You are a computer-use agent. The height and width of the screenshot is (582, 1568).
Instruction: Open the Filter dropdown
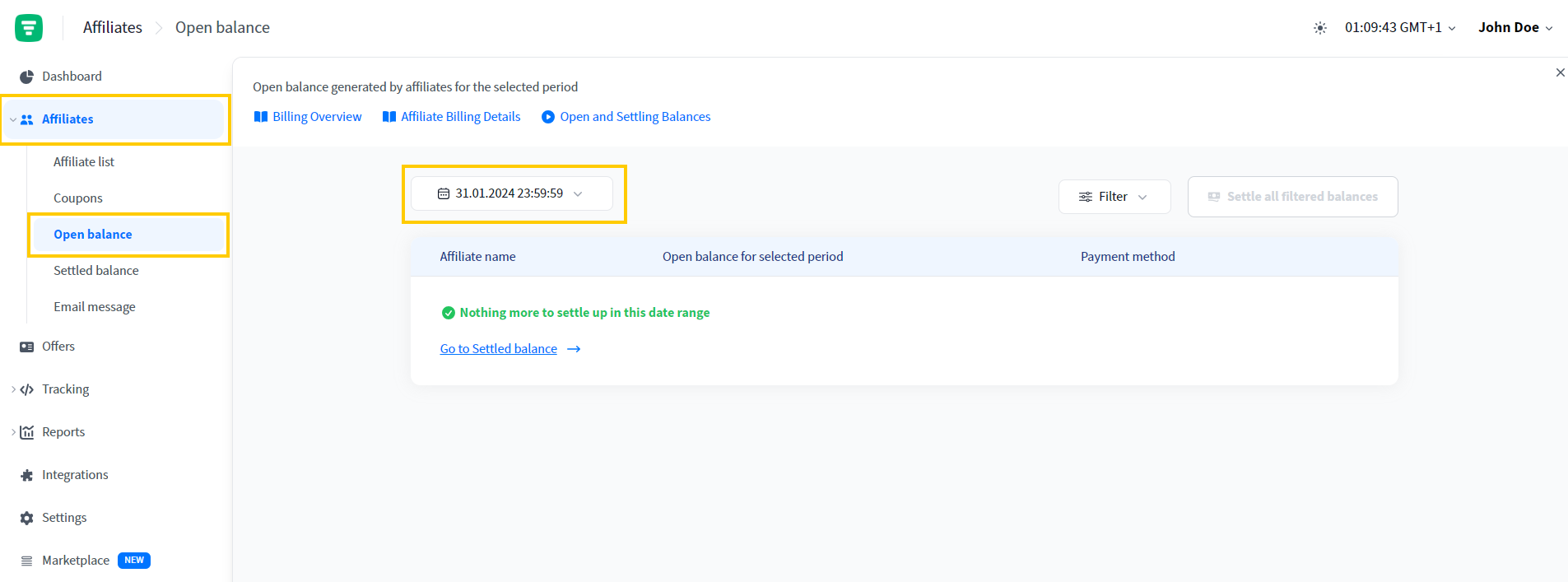(1114, 197)
